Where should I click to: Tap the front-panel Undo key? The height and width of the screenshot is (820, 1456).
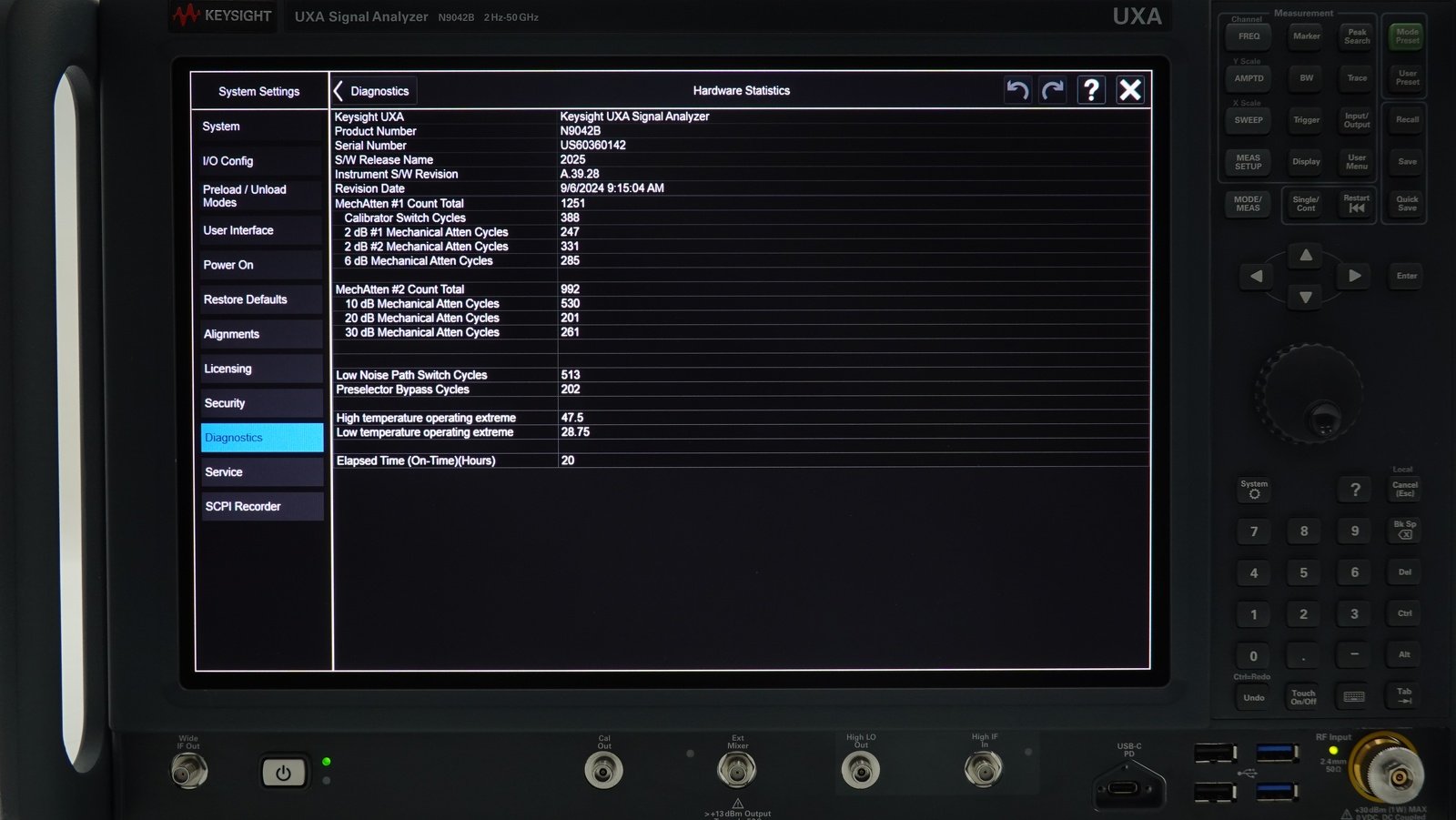(1254, 698)
